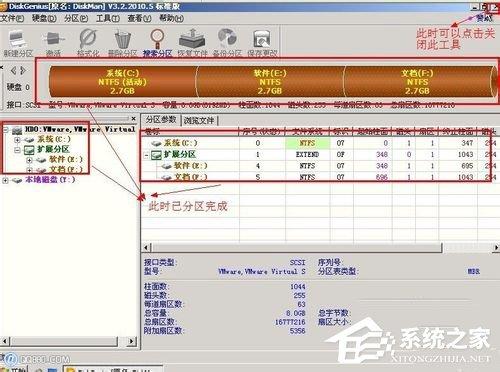Click the left tree panel horizontal scrollbar thumb
Image resolution: width=500 pixels, height=372 pixels.
[65, 341]
